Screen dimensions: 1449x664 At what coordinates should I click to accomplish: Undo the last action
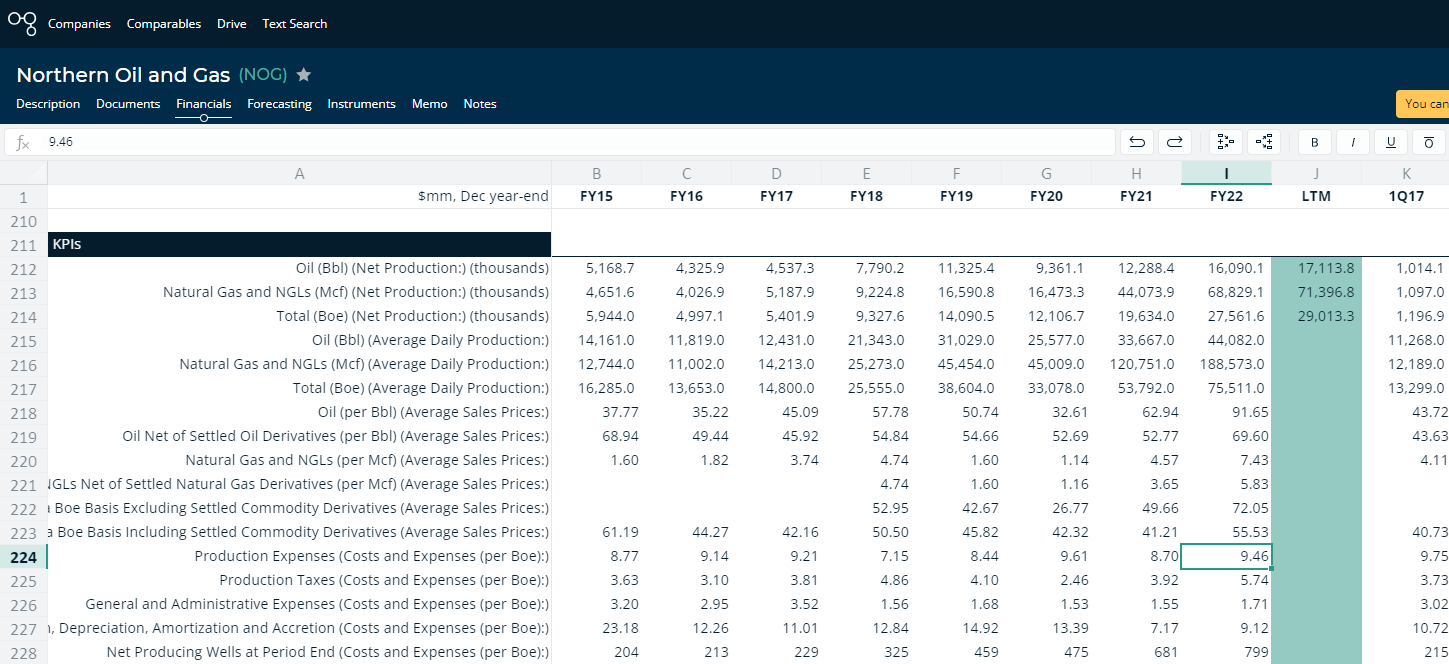(x=1137, y=142)
